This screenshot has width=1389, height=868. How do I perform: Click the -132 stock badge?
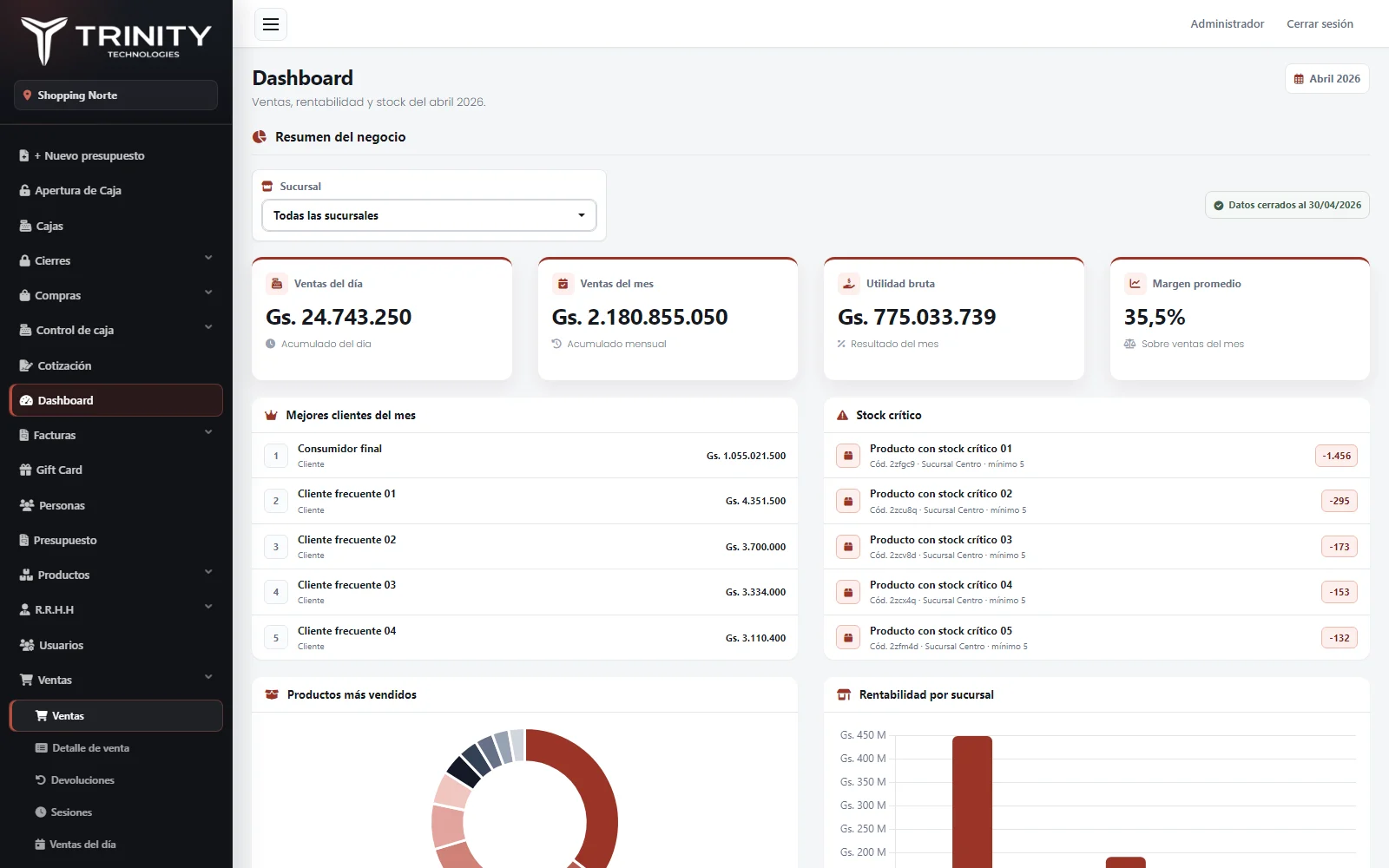1340,638
